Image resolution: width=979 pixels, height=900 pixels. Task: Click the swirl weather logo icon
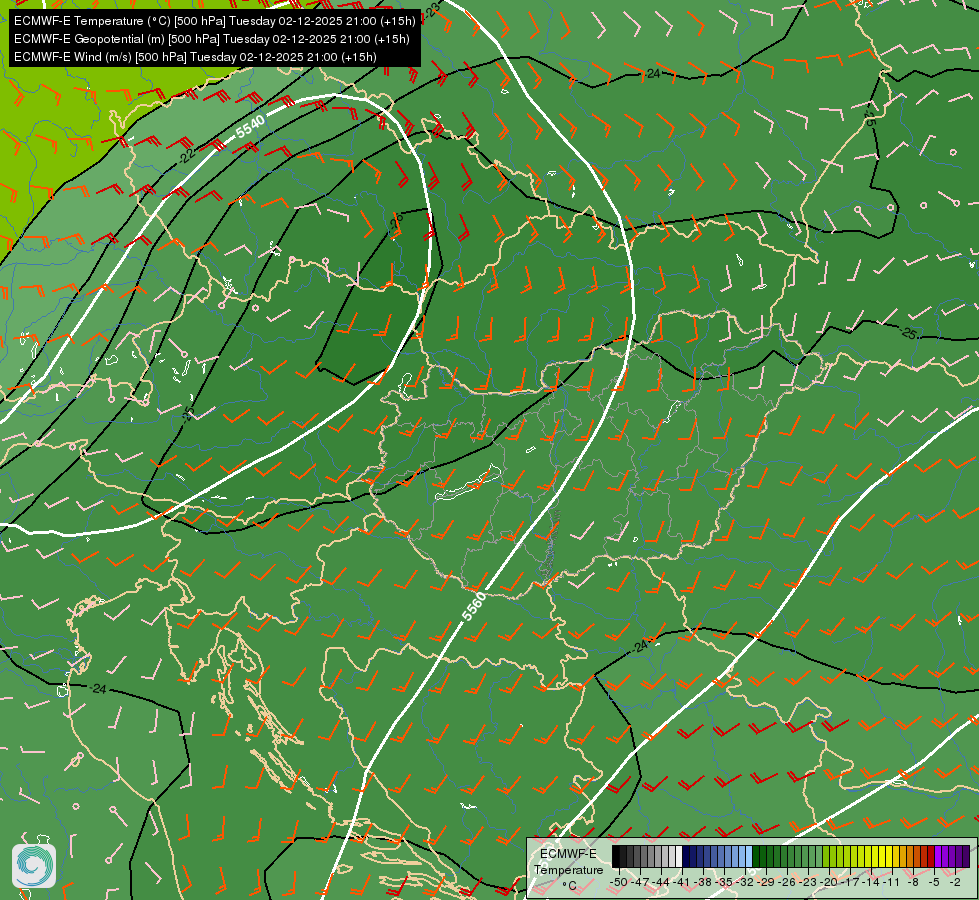click(x=34, y=865)
